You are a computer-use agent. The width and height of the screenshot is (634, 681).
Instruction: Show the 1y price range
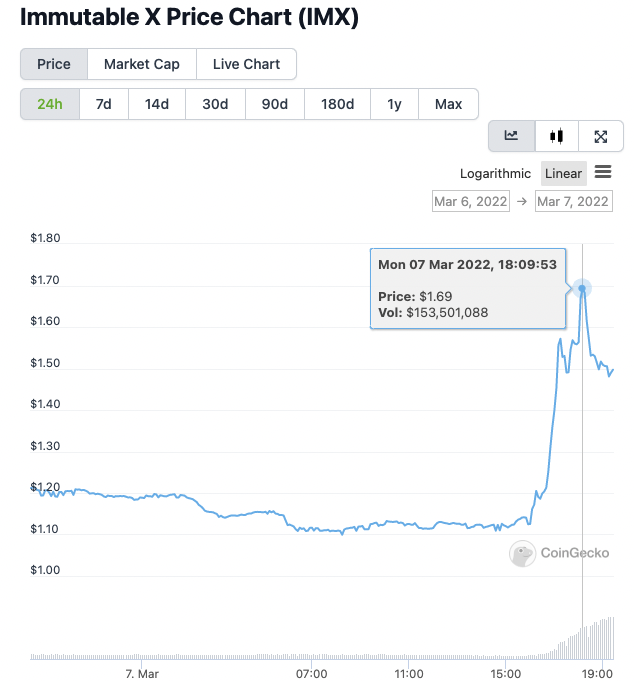(395, 104)
